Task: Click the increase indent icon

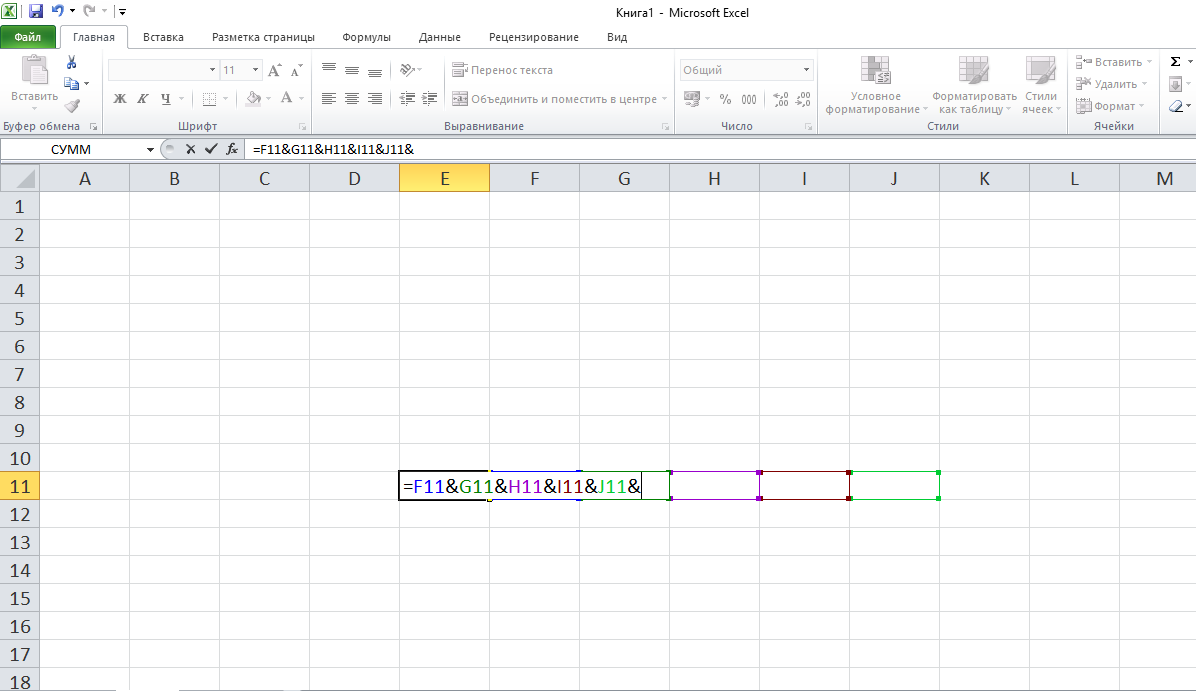Action: 430,98
